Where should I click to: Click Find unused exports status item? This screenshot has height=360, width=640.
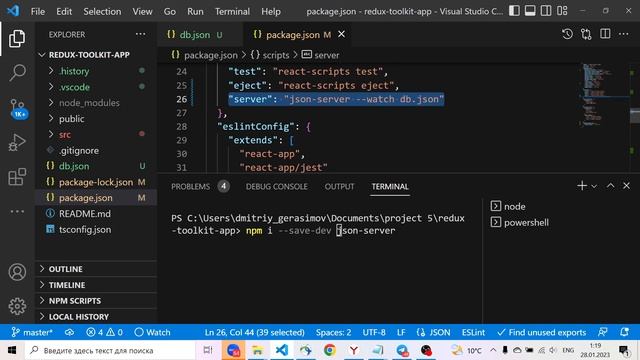[x=541, y=332]
